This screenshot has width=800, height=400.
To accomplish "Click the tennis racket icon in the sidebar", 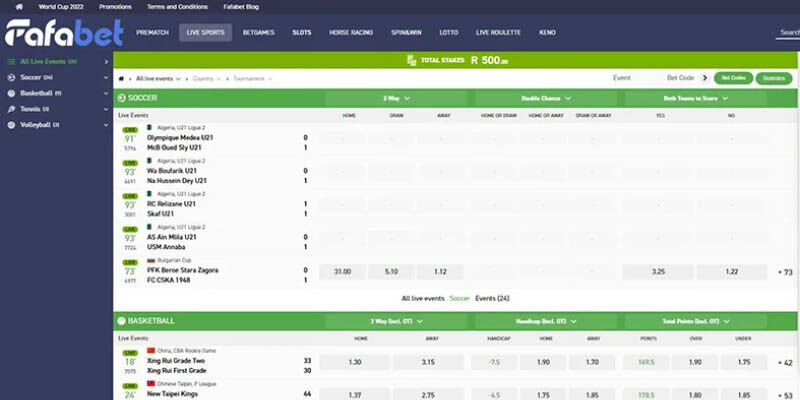I will pos(11,109).
